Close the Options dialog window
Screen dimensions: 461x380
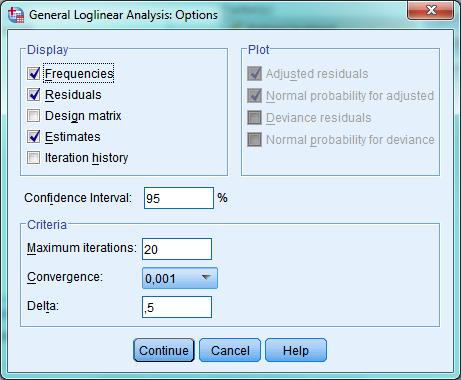click(431, 10)
